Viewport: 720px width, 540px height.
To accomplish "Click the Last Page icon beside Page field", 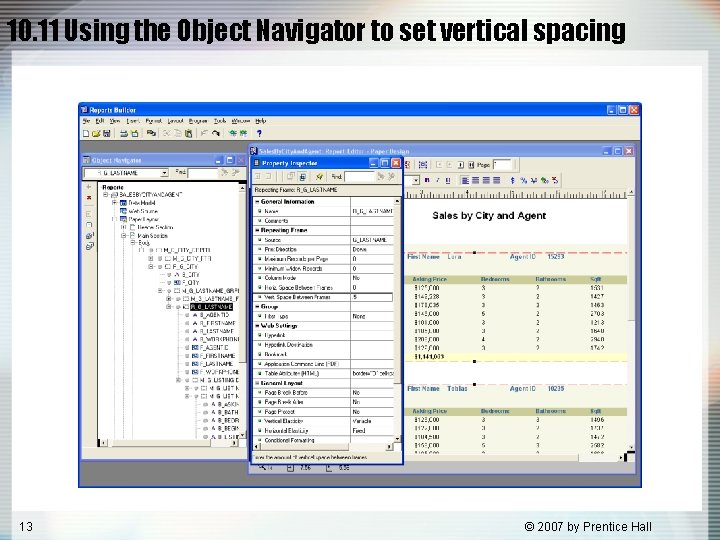I will [x=471, y=164].
